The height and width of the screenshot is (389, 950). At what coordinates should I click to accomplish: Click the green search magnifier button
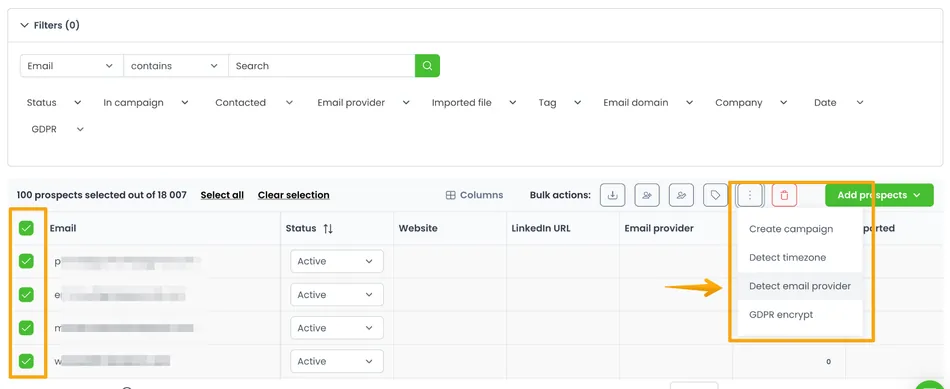427,66
